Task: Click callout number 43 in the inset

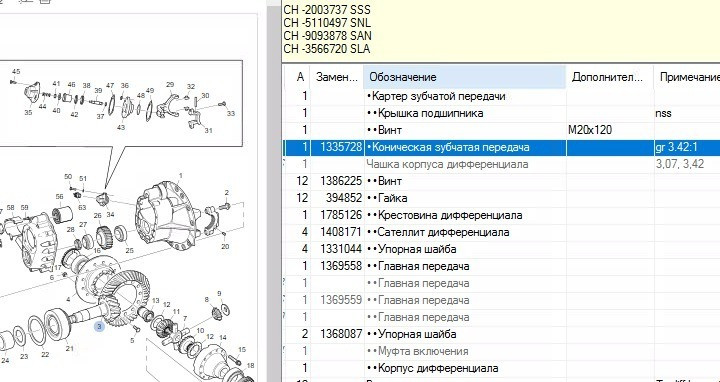Action: 121,128
